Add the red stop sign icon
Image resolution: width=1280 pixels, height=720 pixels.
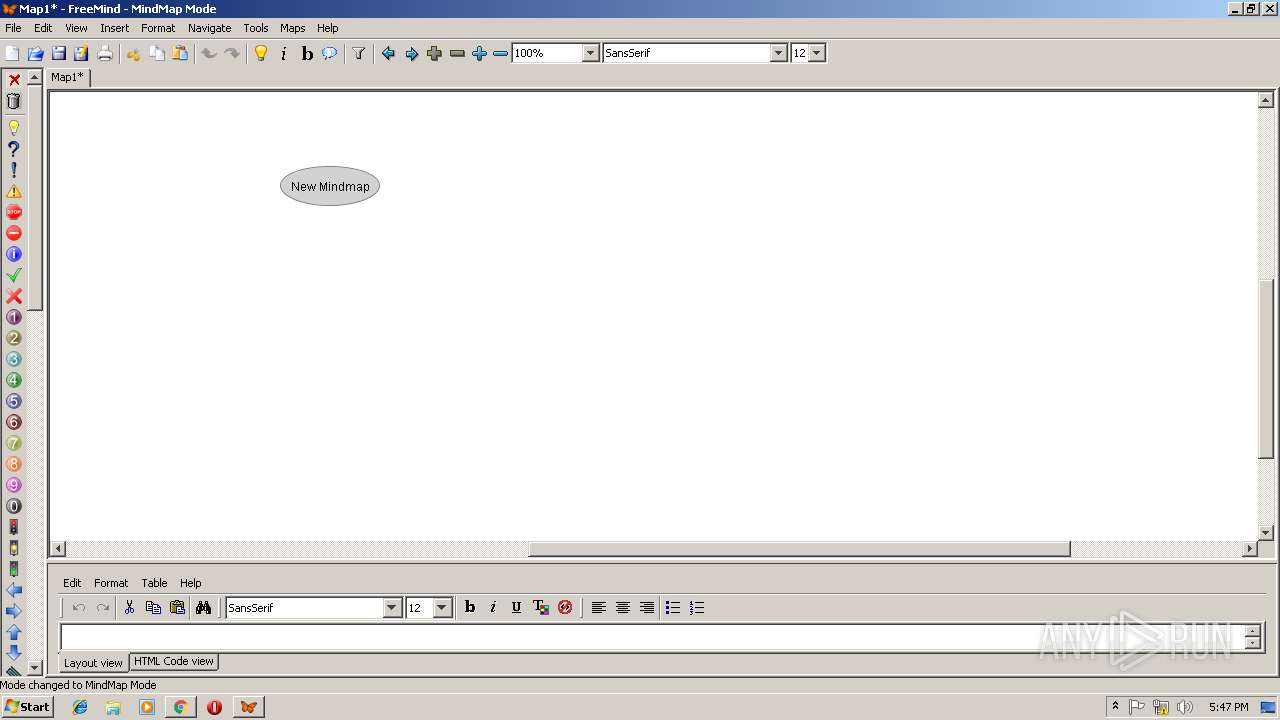14,212
